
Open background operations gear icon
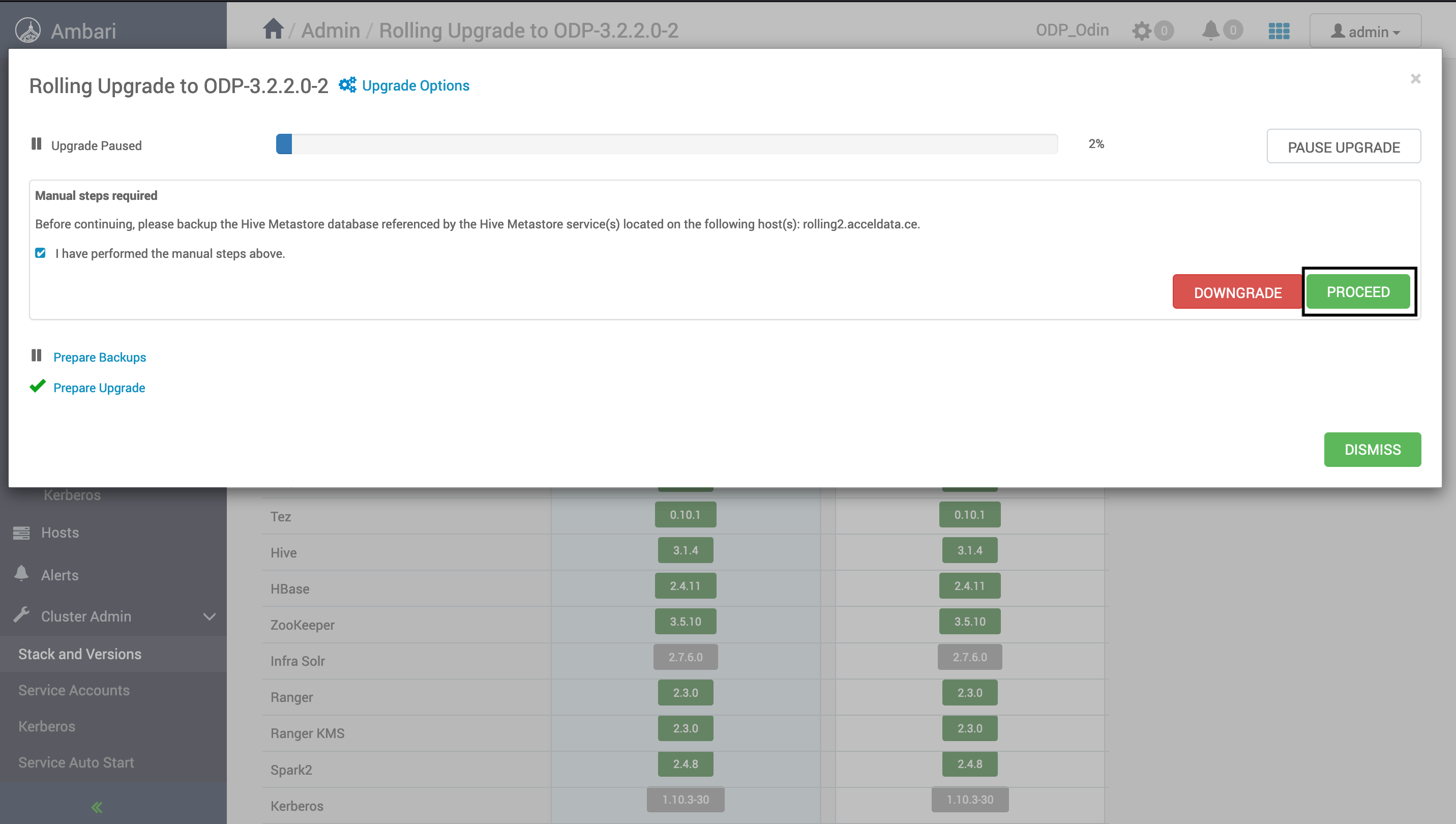(x=1142, y=31)
